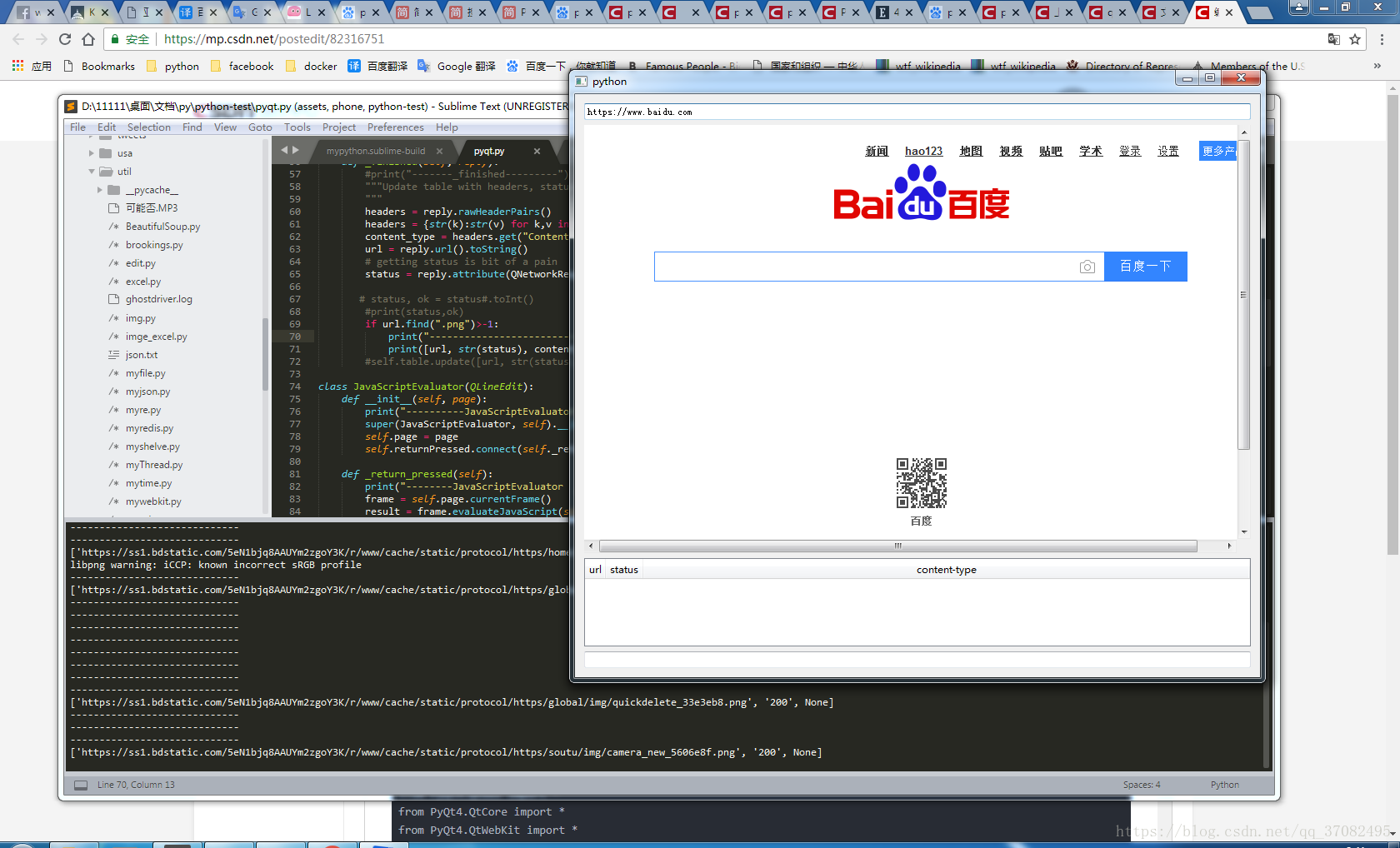Image resolution: width=1400 pixels, height=848 pixels.
Task: Click the 更多产品 button on Baidu
Action: click(1218, 151)
